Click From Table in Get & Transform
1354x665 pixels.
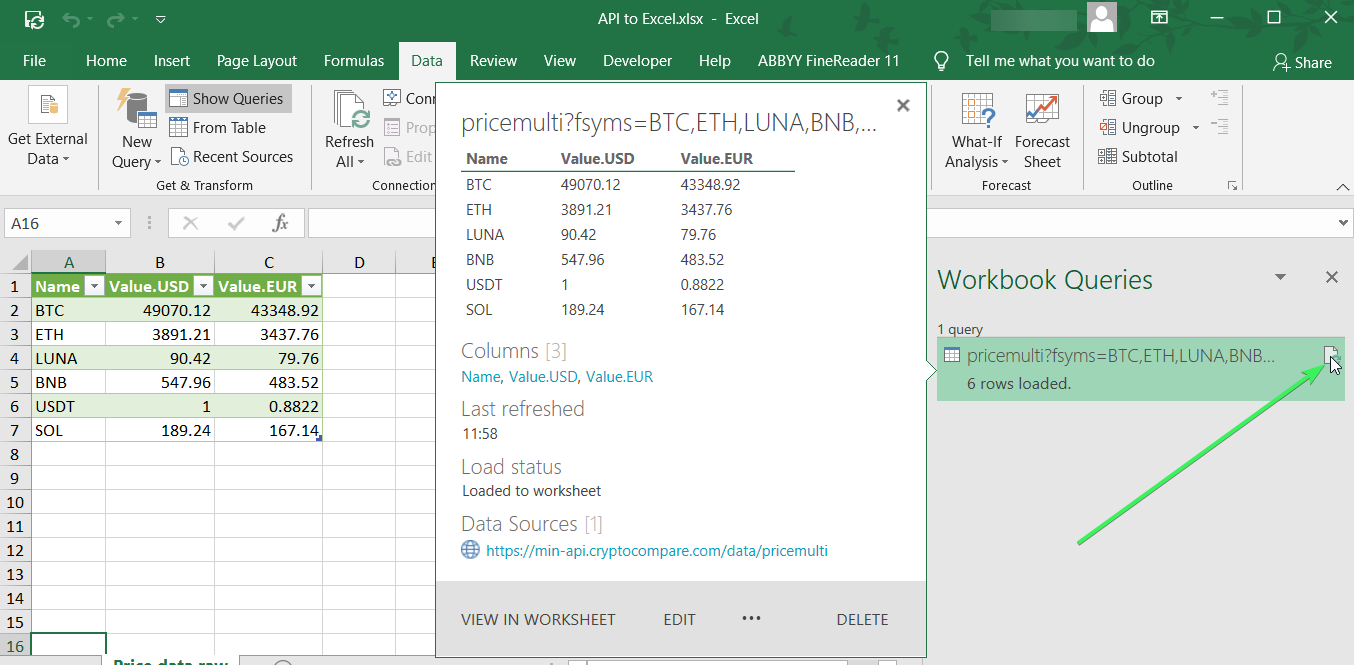217,127
